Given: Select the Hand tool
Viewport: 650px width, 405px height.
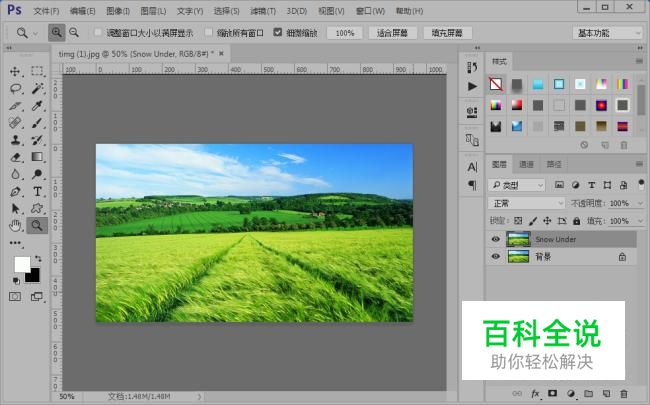Looking at the screenshot, I should 15,225.
